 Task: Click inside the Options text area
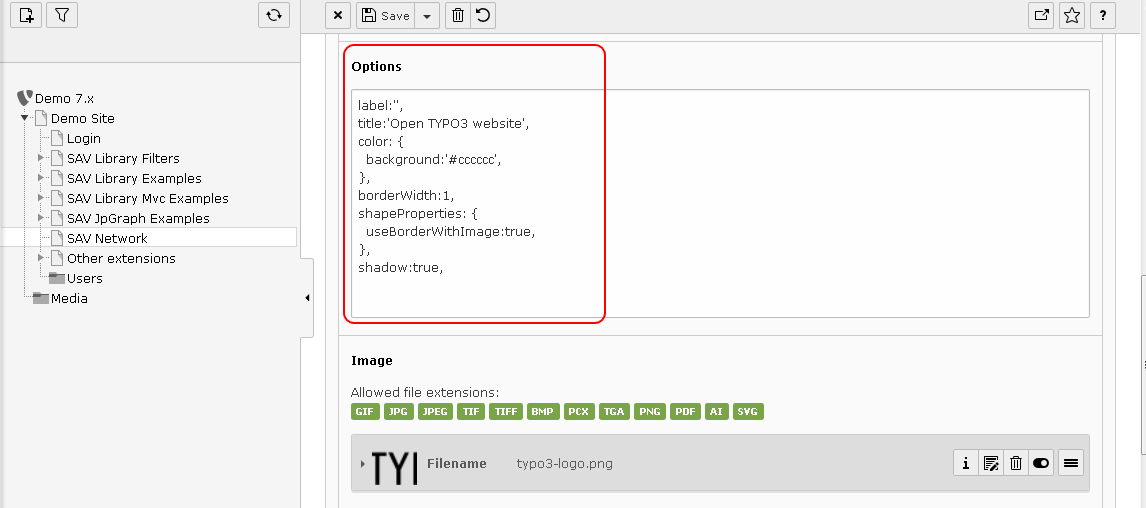tap(720, 203)
